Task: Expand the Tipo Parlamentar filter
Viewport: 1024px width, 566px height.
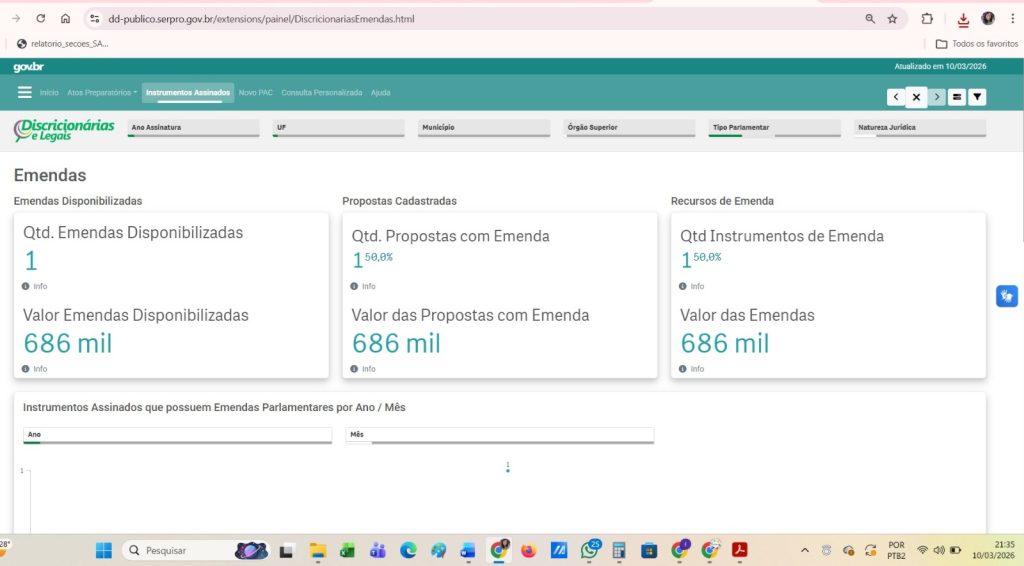Action: tap(775, 128)
